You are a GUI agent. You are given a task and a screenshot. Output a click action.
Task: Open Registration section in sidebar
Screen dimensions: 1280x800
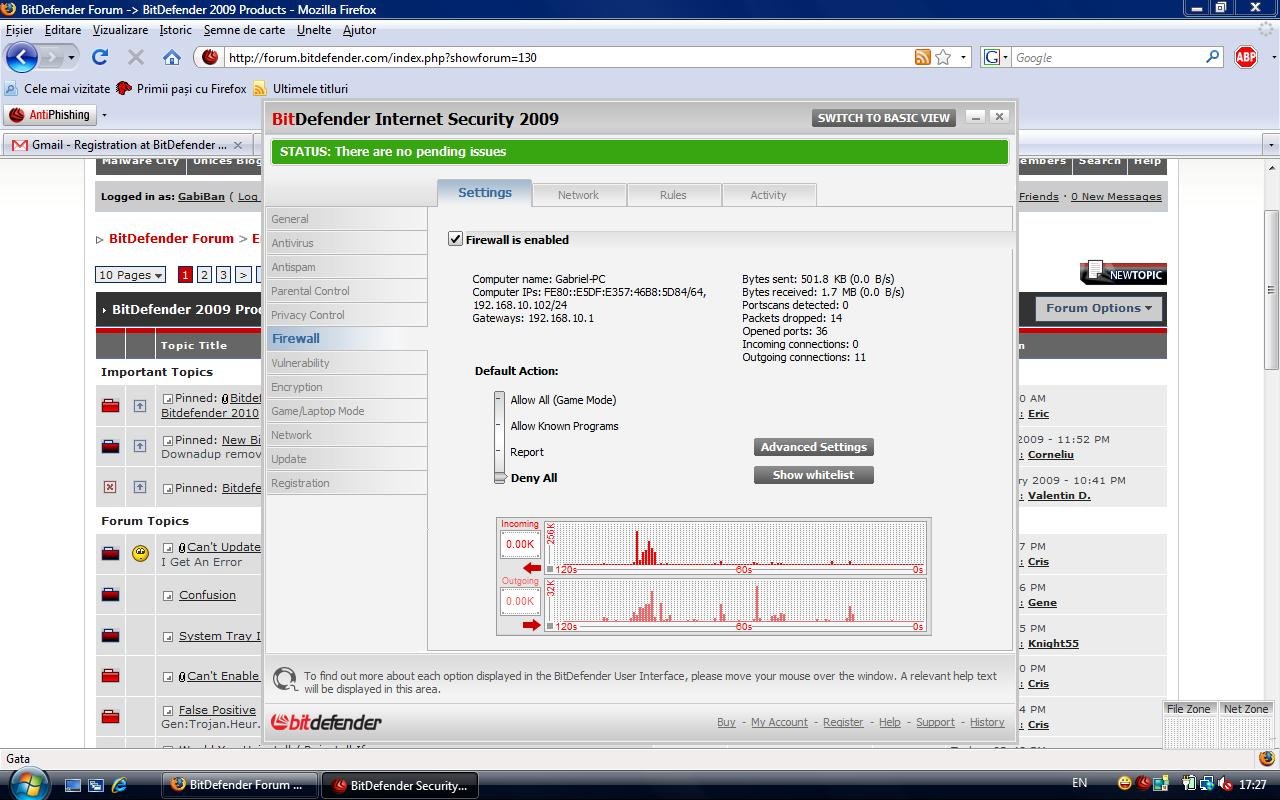346,483
